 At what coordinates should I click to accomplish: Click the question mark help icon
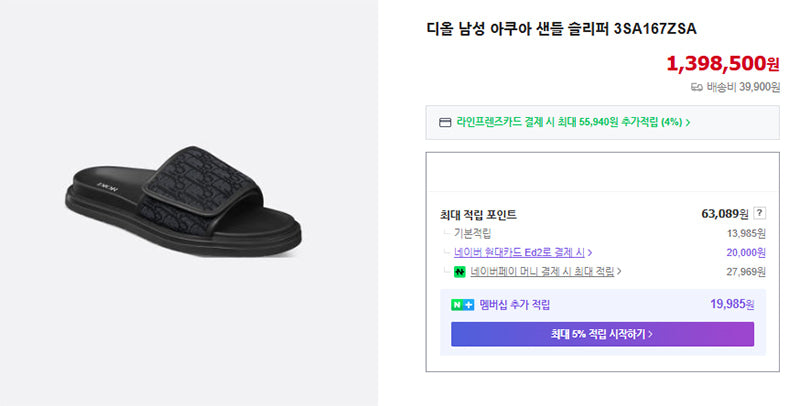coord(760,213)
